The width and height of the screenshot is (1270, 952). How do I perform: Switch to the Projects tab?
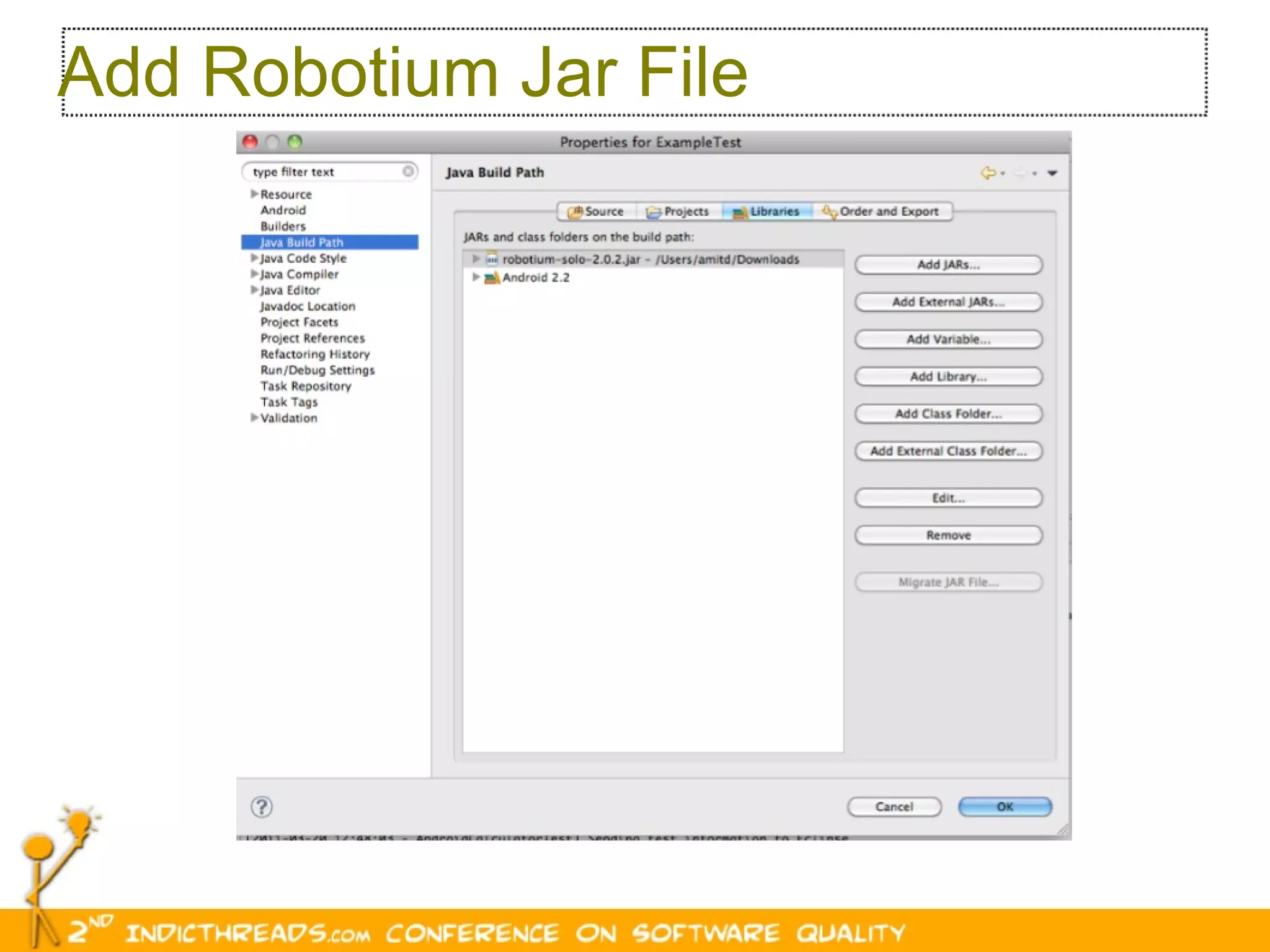pos(679,211)
